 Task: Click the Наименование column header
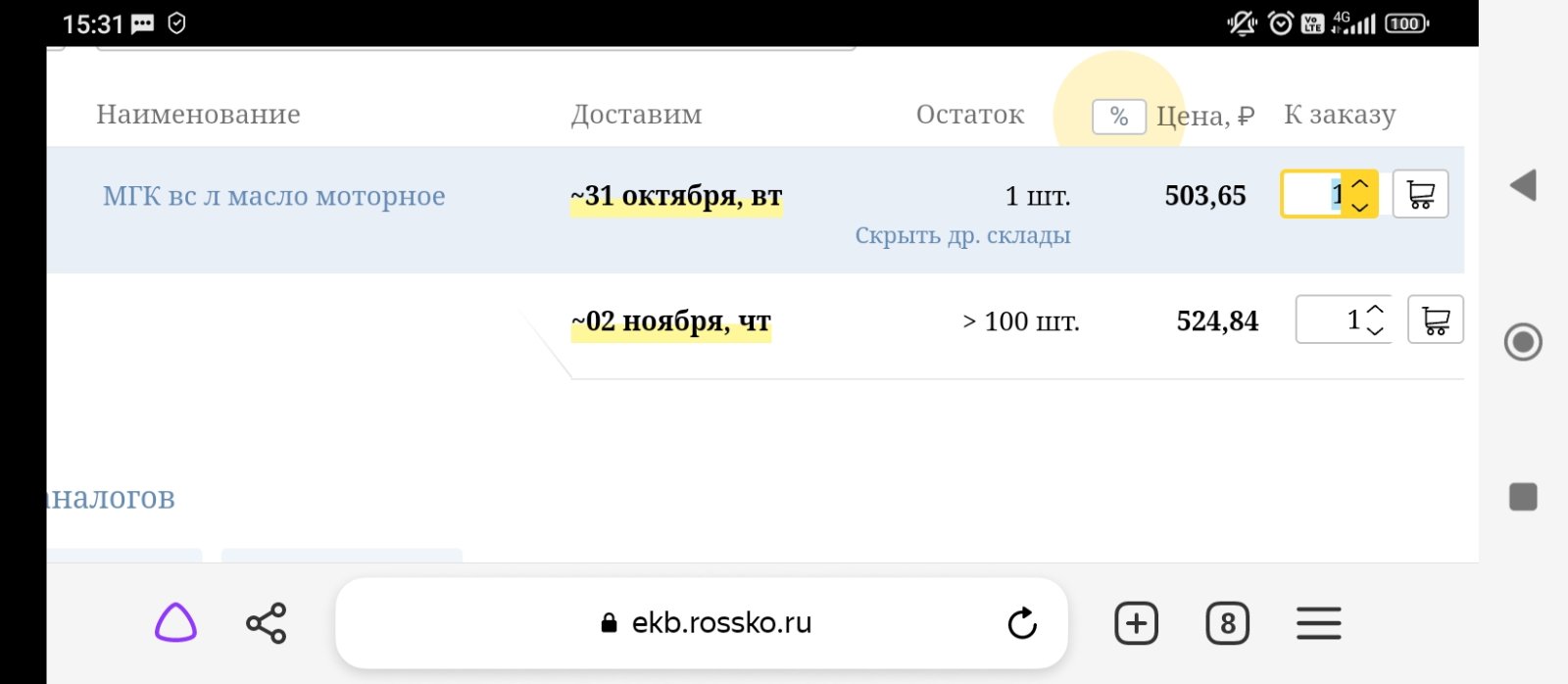coord(198,115)
